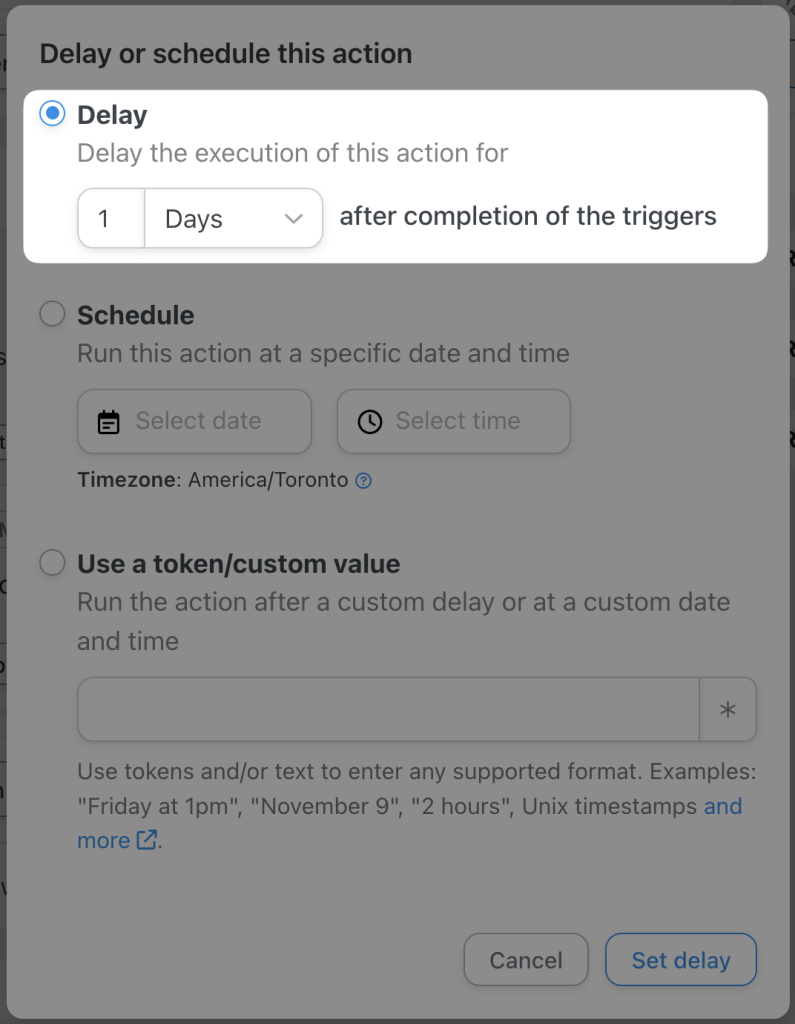Open the timezone help tooltip icon
The image size is (795, 1024).
[363, 480]
